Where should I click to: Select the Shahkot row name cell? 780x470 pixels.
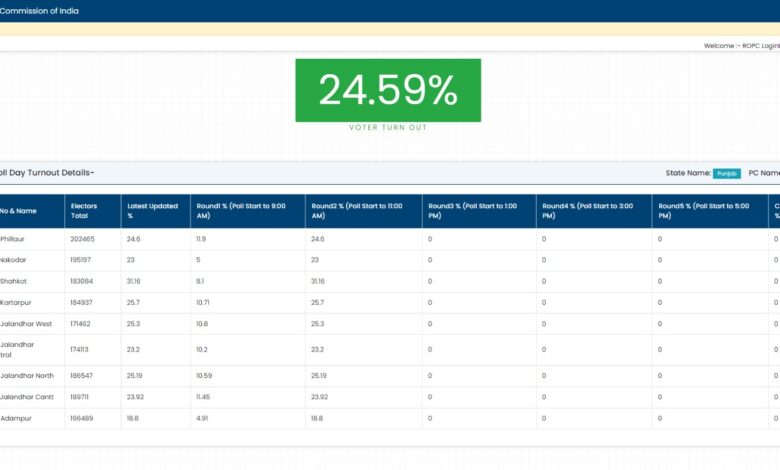15,281
